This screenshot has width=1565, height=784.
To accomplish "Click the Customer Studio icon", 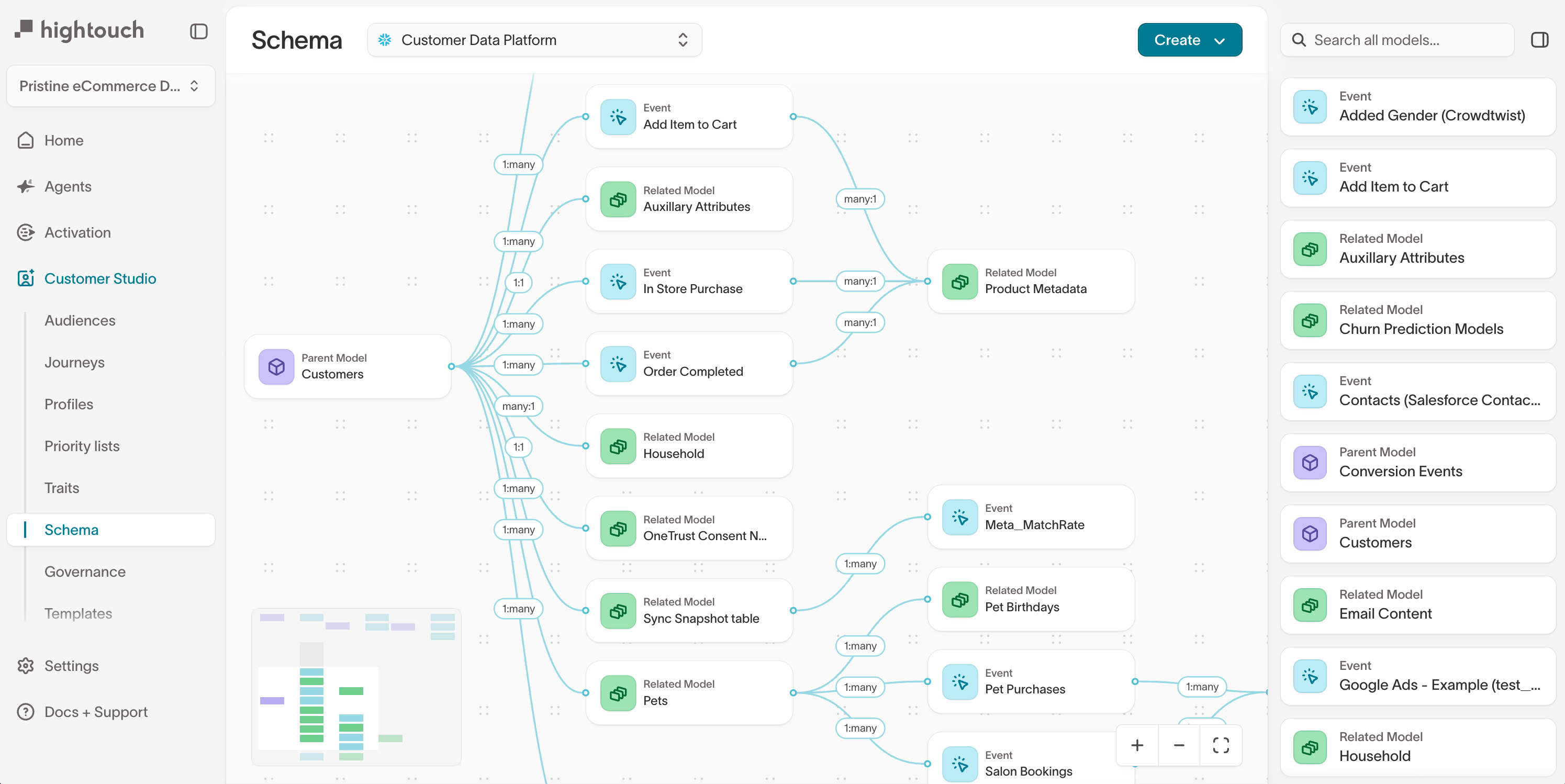I will [26, 279].
